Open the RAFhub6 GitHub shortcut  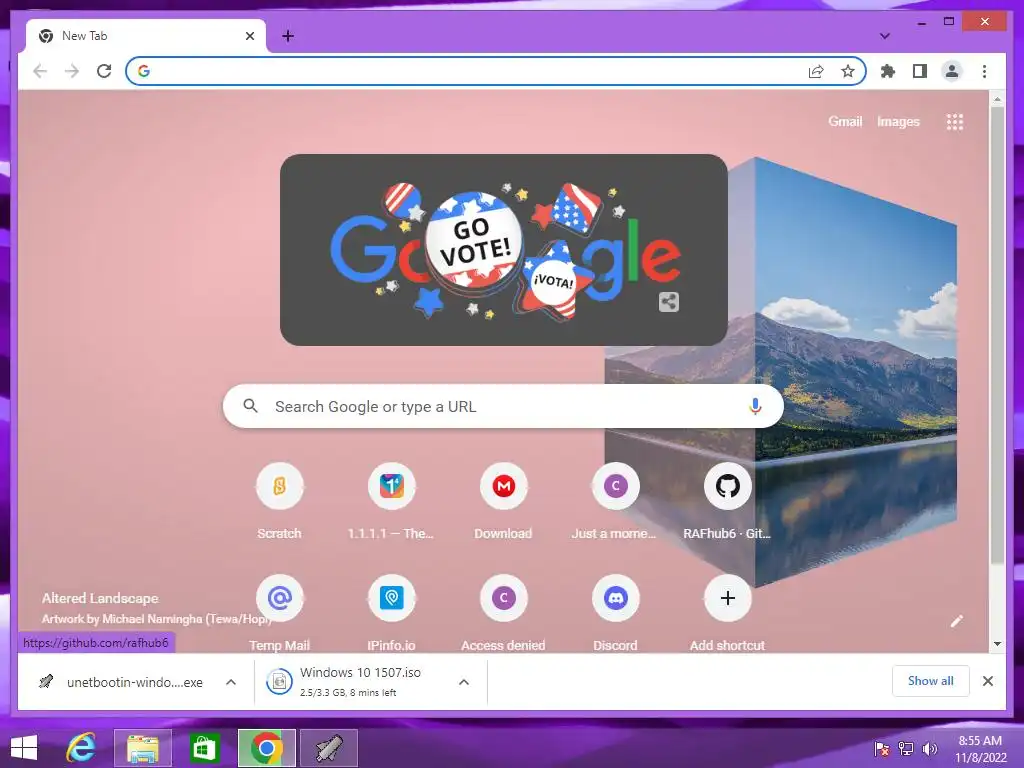[728, 500]
